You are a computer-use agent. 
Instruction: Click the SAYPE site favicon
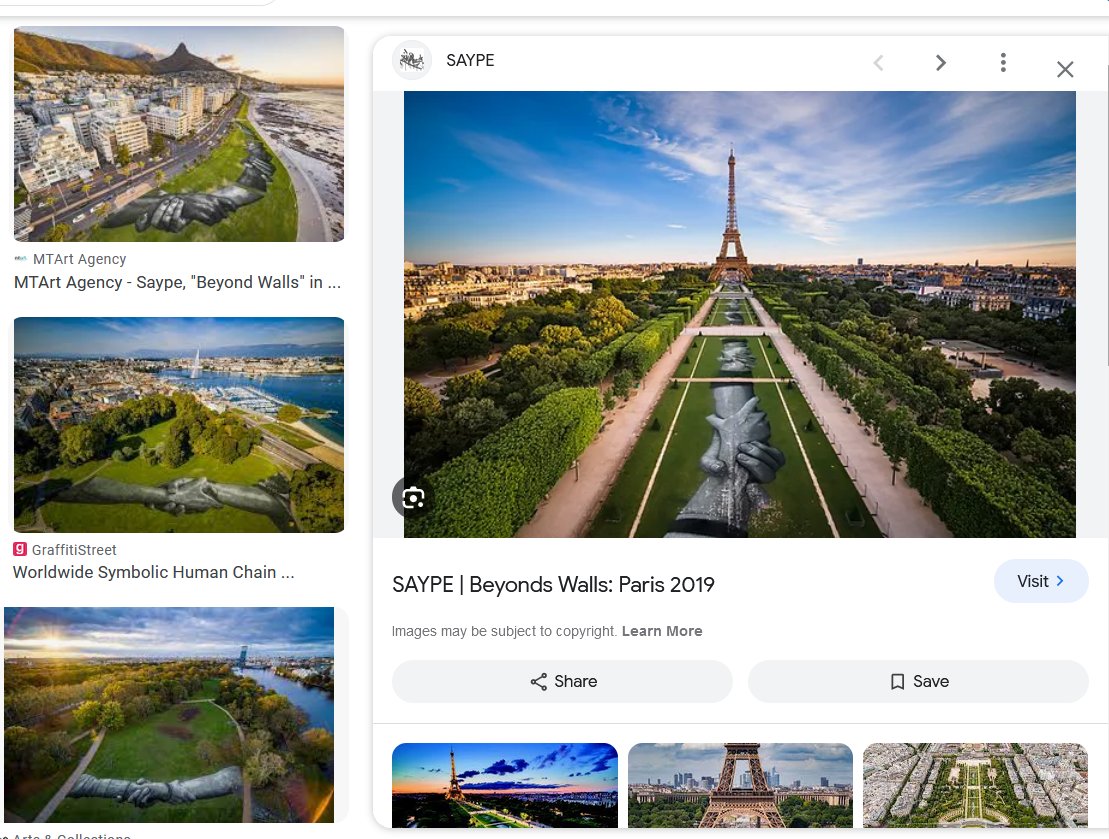[x=412, y=61]
